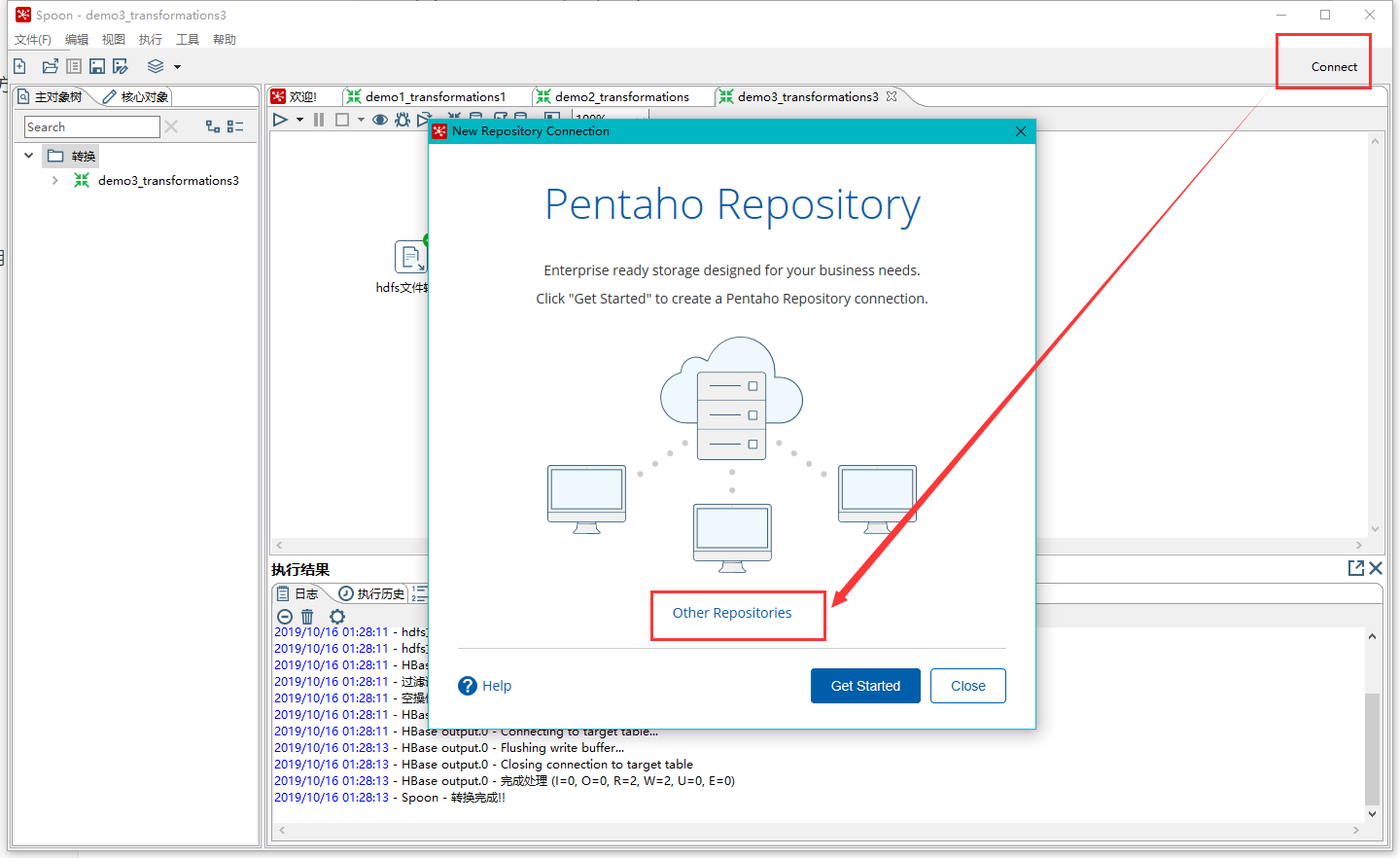The height and width of the screenshot is (858, 1400).
Task: Click the log scrollbar down arrow
Action: pyautogui.click(x=1372, y=814)
